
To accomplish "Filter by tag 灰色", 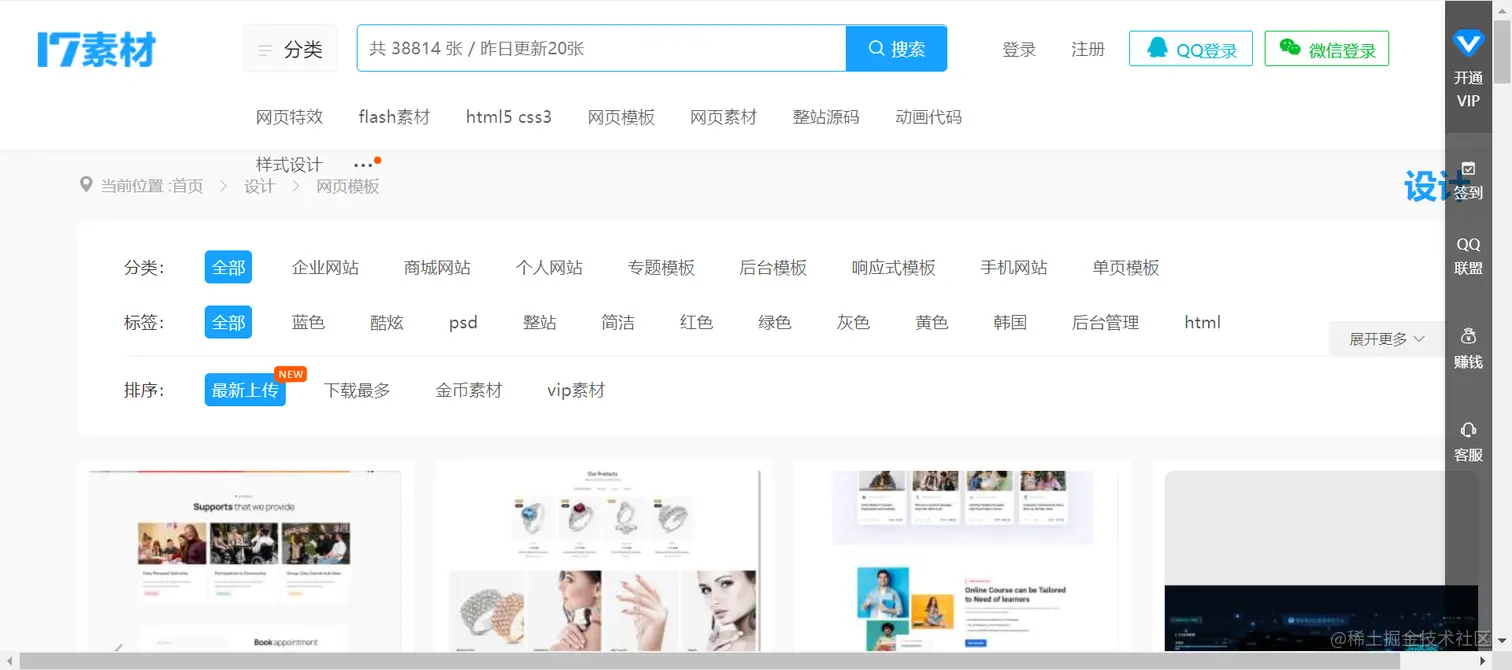I will tap(853, 323).
